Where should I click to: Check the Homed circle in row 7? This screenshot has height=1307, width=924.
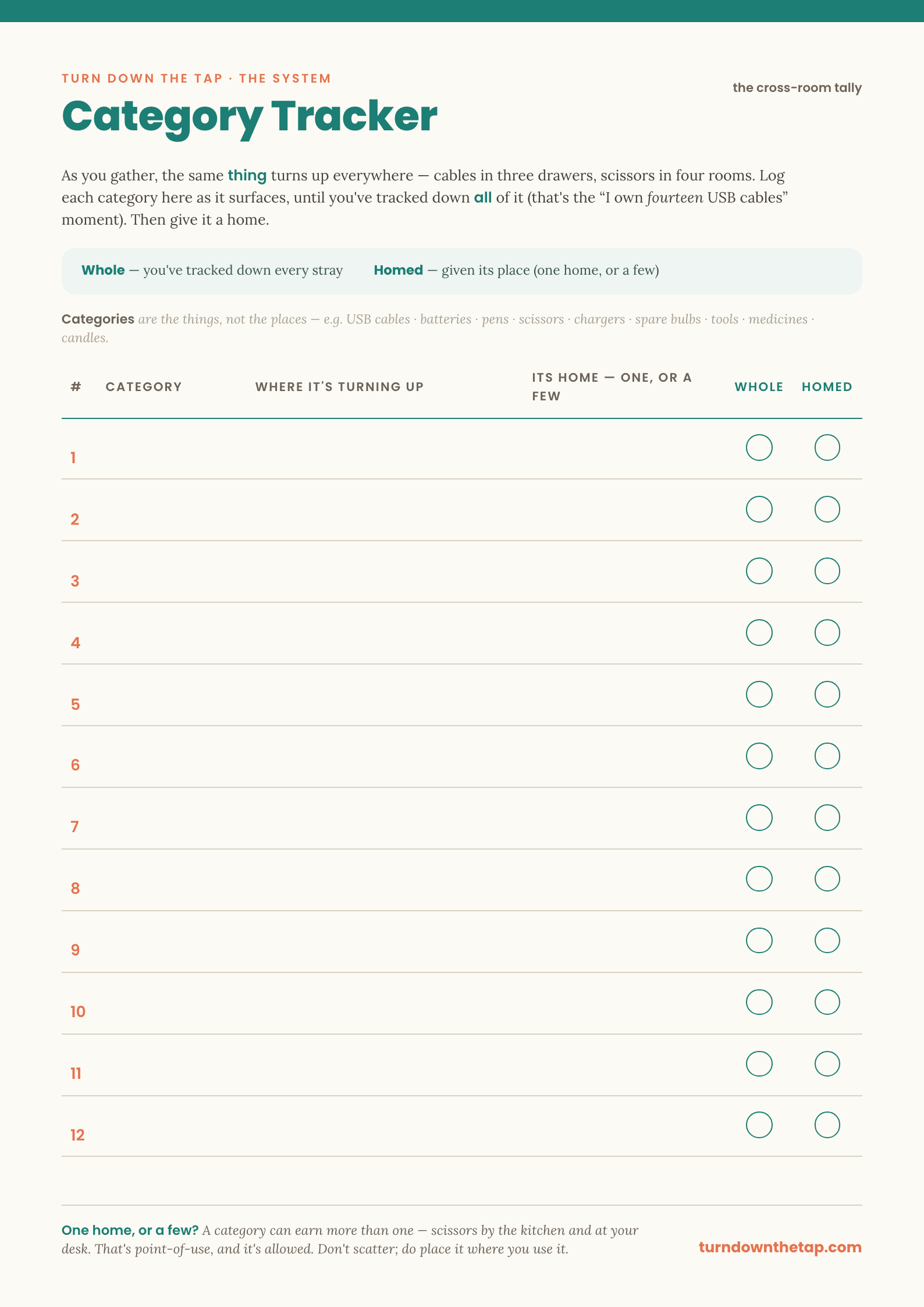(x=827, y=818)
